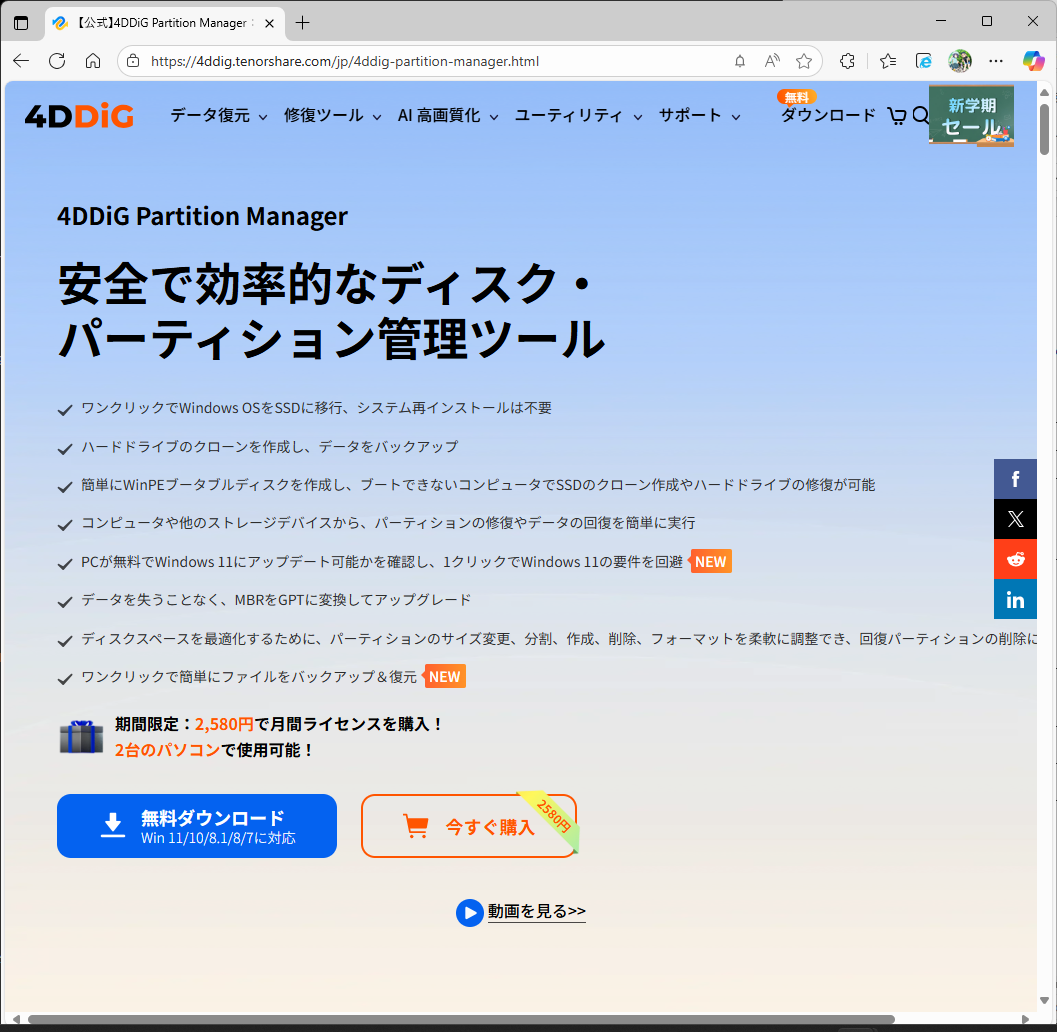The width and height of the screenshot is (1057, 1032).
Task: Click the notification bell in the address bar
Action: tap(739, 61)
